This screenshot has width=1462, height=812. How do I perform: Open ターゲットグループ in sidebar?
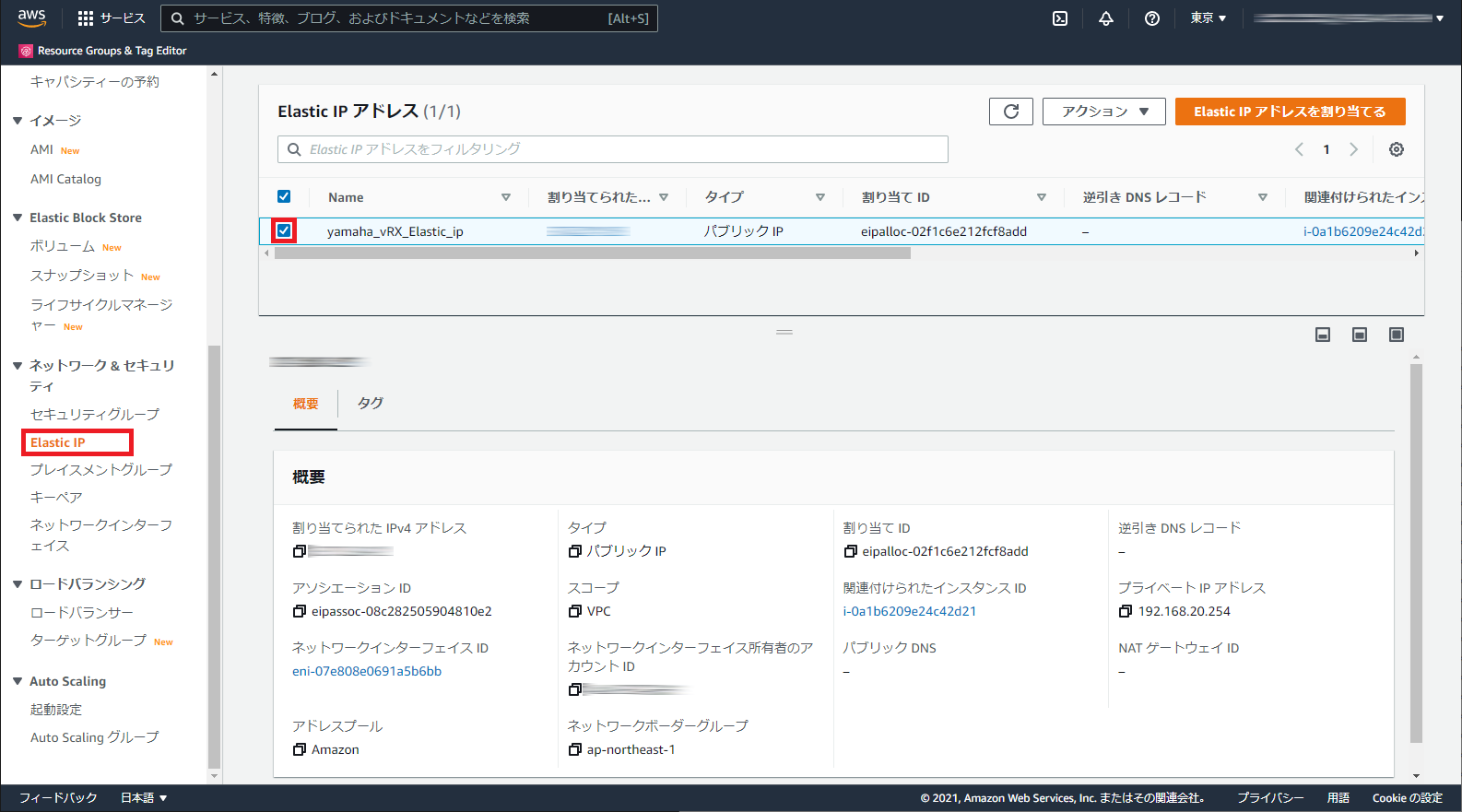pos(88,641)
